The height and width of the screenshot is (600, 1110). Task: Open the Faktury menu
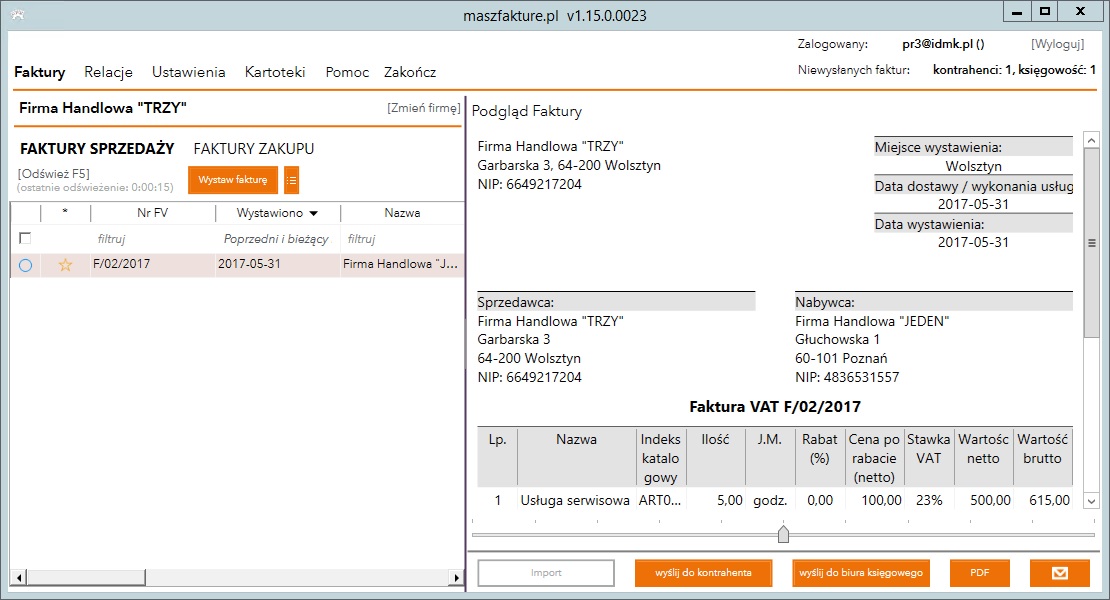(40, 72)
